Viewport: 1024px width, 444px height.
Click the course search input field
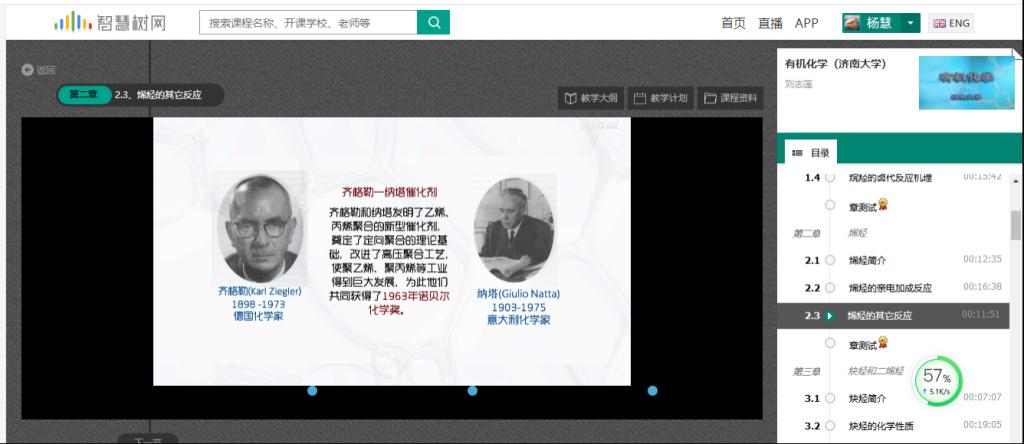point(307,23)
